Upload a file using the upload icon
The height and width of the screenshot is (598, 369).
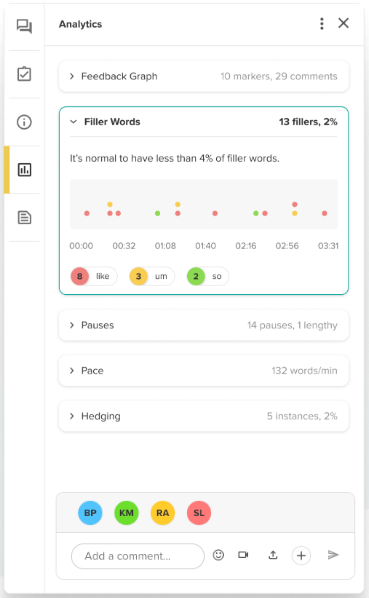[x=273, y=555]
